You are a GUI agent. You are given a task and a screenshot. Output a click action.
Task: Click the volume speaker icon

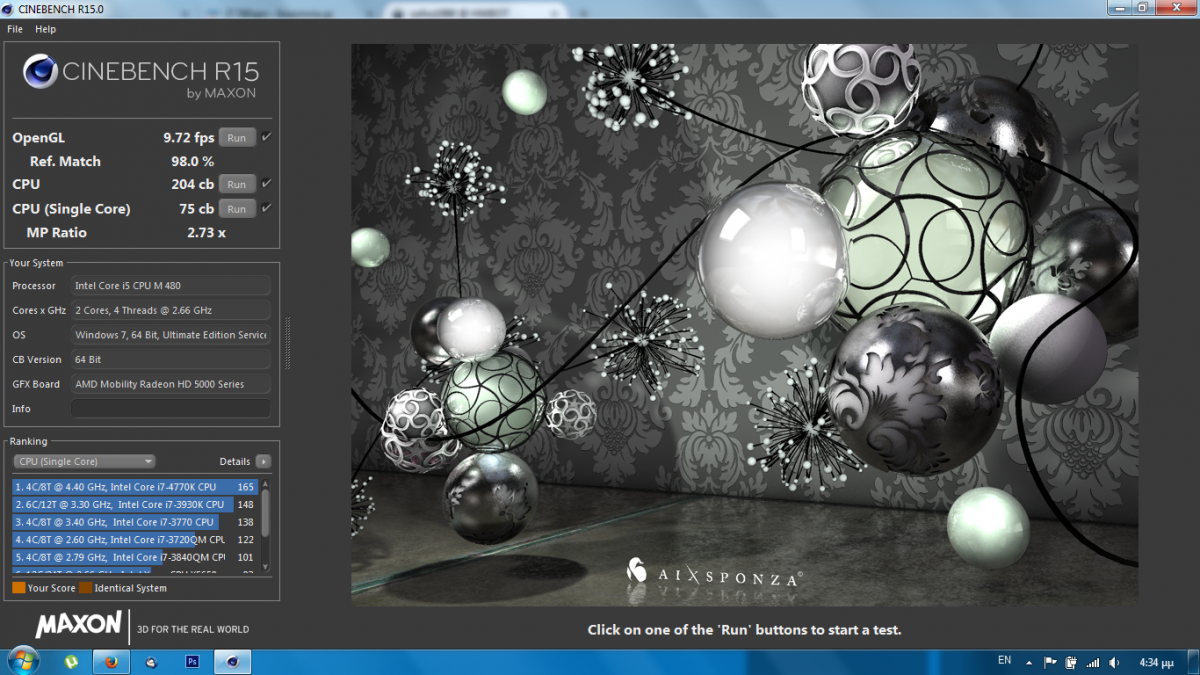pyautogui.click(x=1113, y=661)
